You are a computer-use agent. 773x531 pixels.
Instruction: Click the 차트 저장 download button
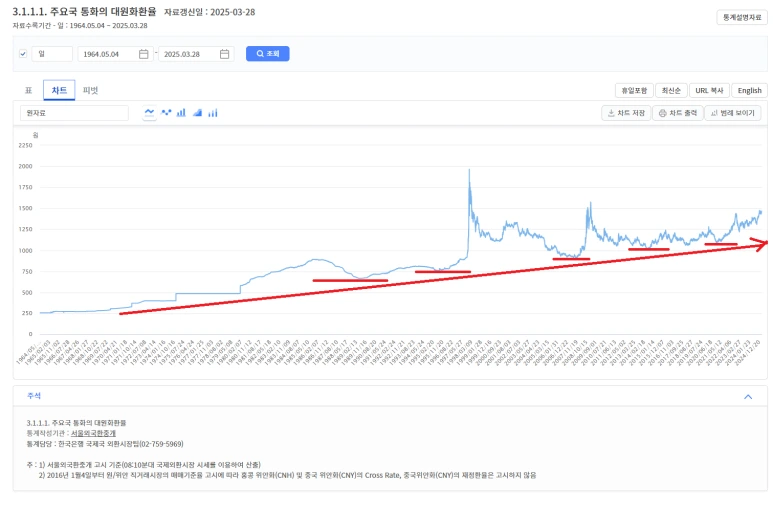pyautogui.click(x=626, y=113)
